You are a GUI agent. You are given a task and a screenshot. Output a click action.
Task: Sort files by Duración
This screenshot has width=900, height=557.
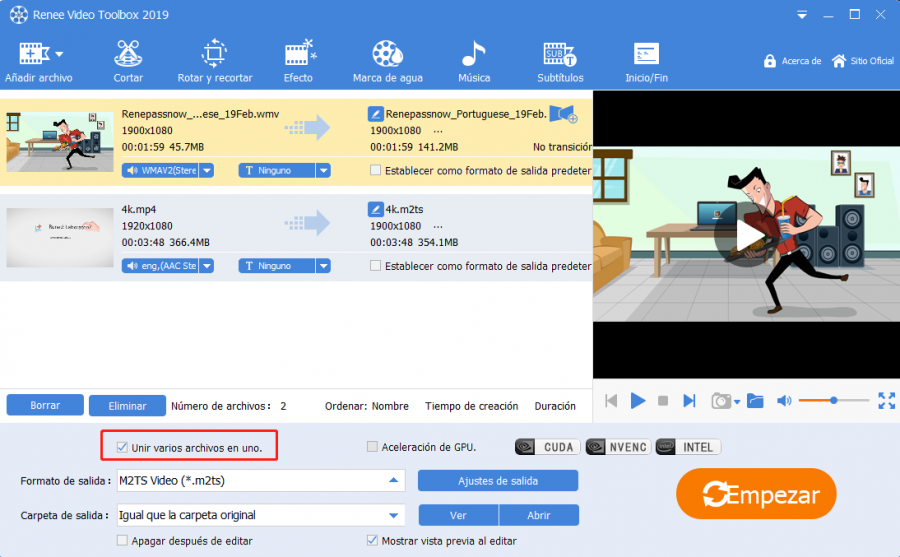555,406
